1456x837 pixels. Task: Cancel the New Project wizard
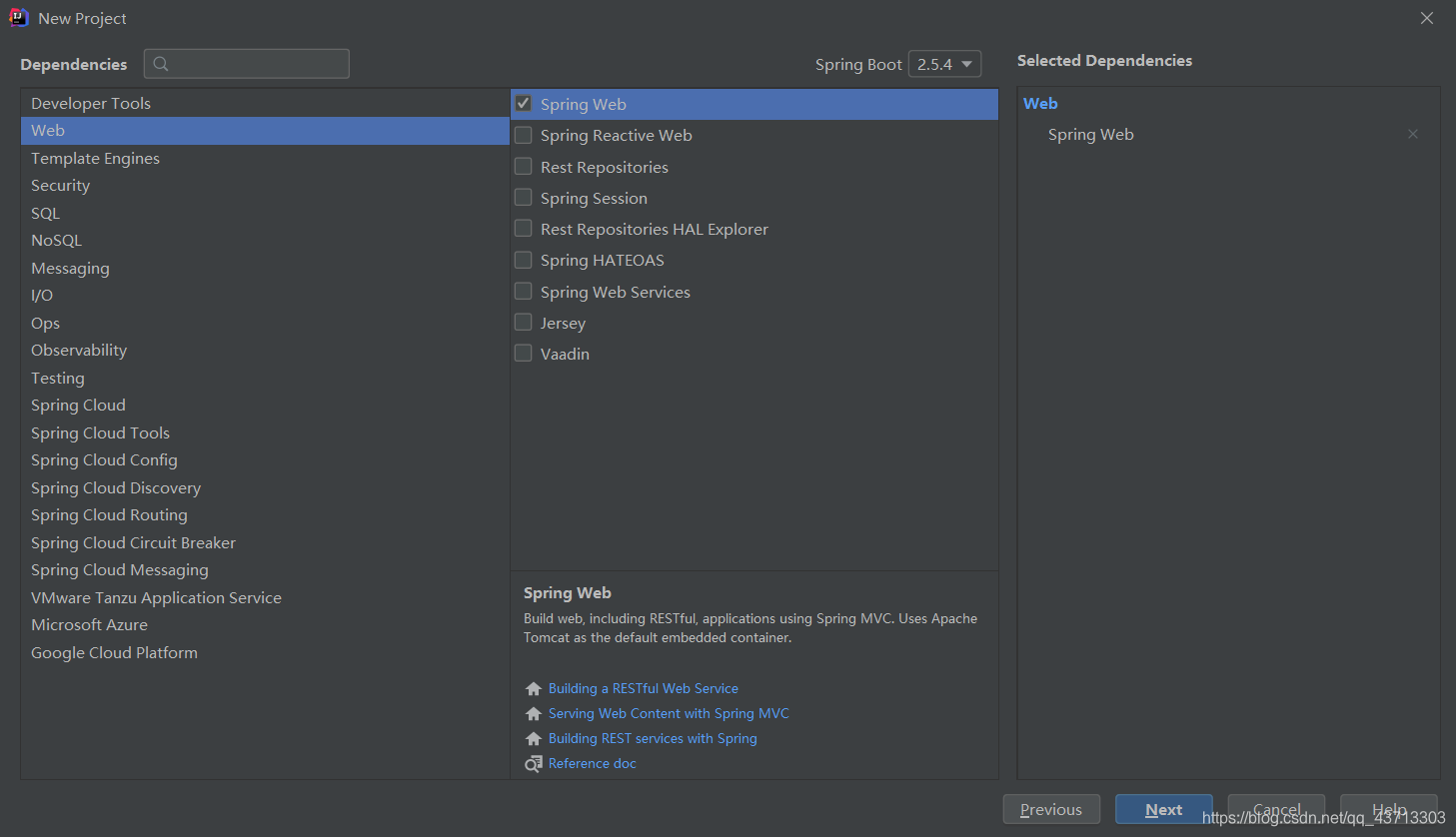[x=1276, y=809]
